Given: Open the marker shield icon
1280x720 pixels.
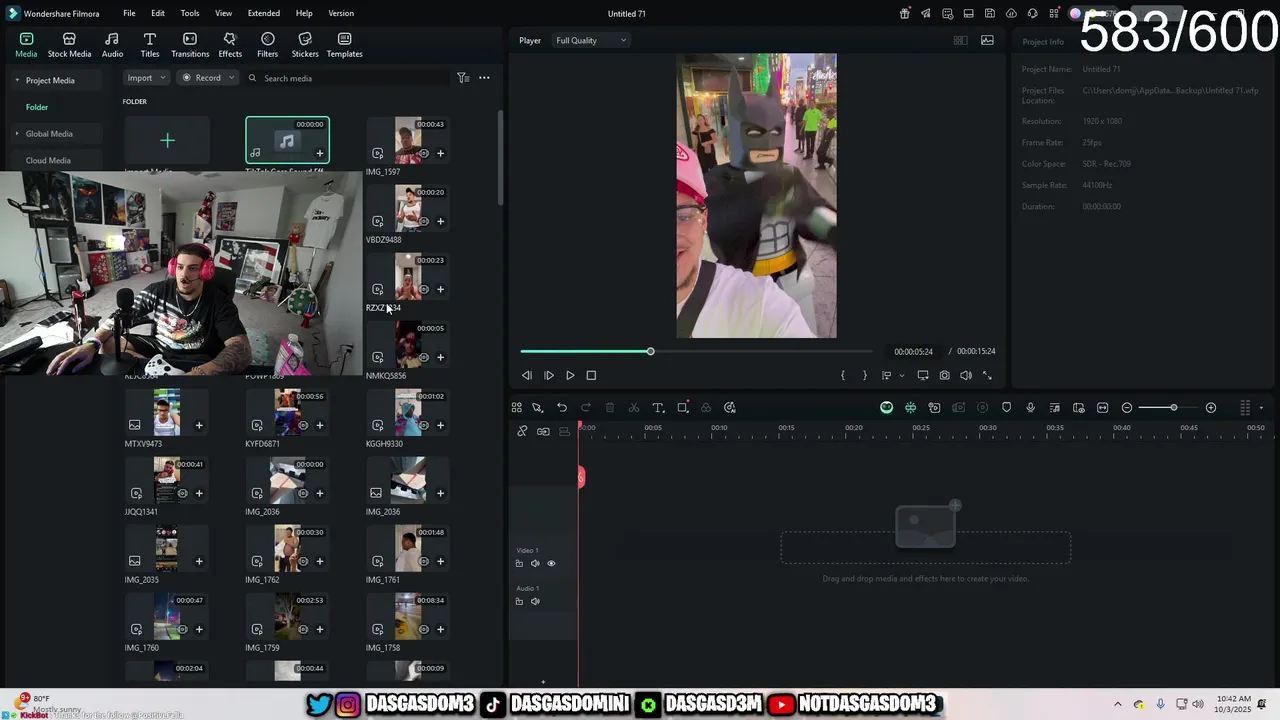Looking at the screenshot, I should [x=1007, y=407].
